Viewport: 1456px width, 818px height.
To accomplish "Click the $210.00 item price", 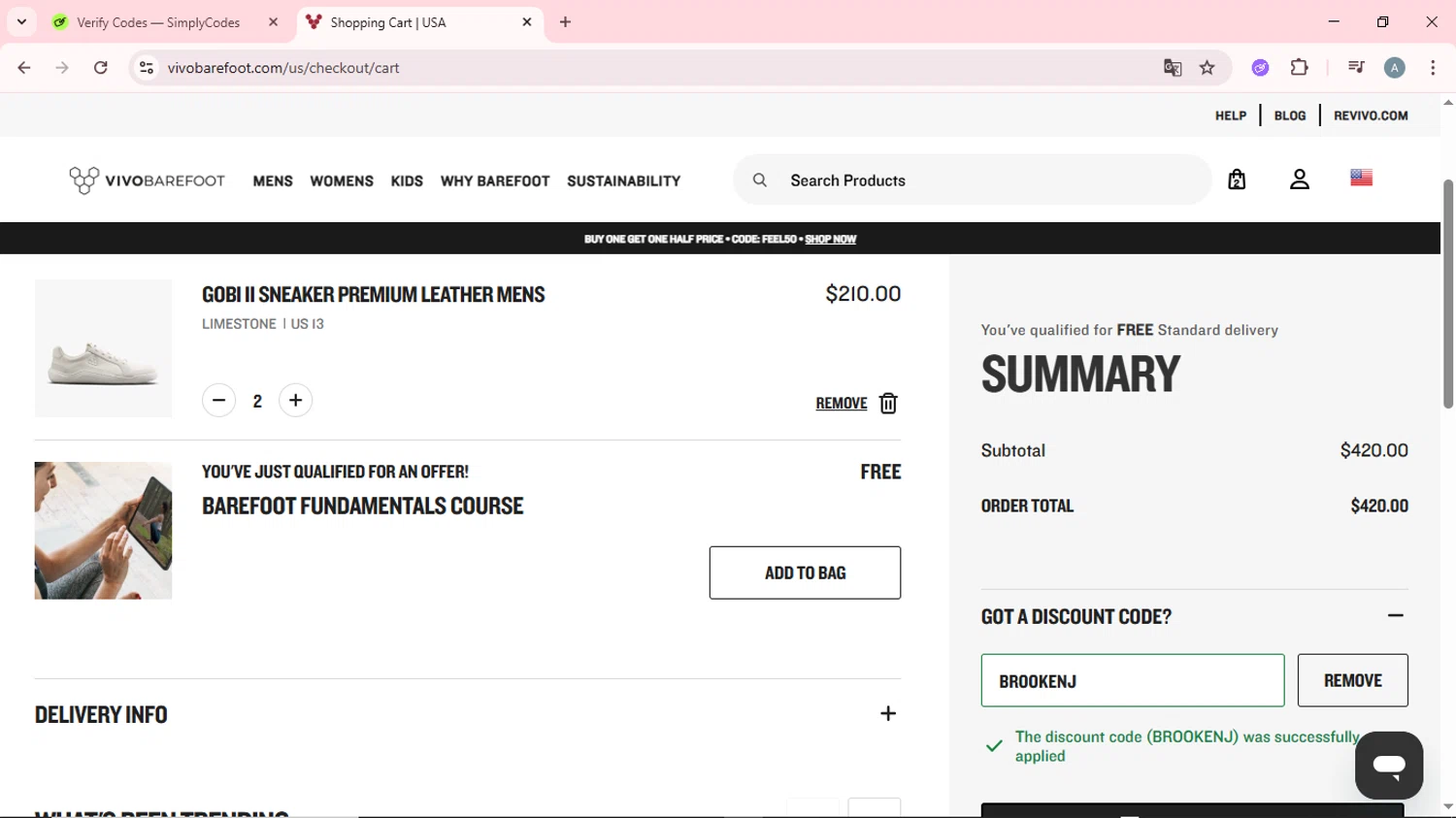I will [863, 293].
